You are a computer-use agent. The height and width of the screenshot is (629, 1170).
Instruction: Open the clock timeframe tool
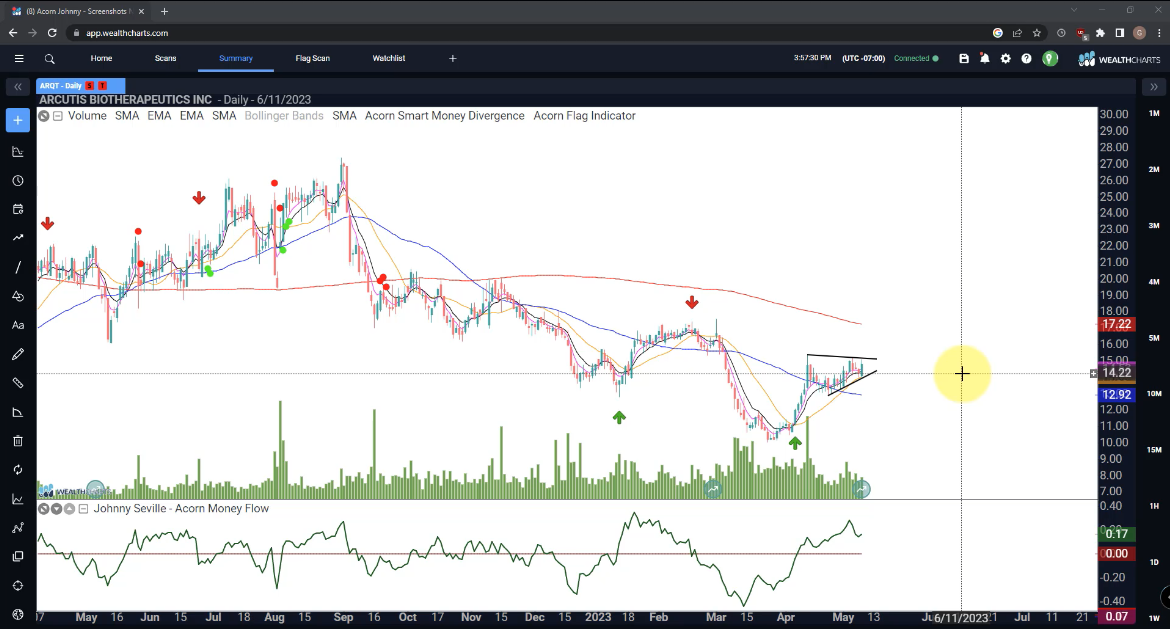pos(18,181)
